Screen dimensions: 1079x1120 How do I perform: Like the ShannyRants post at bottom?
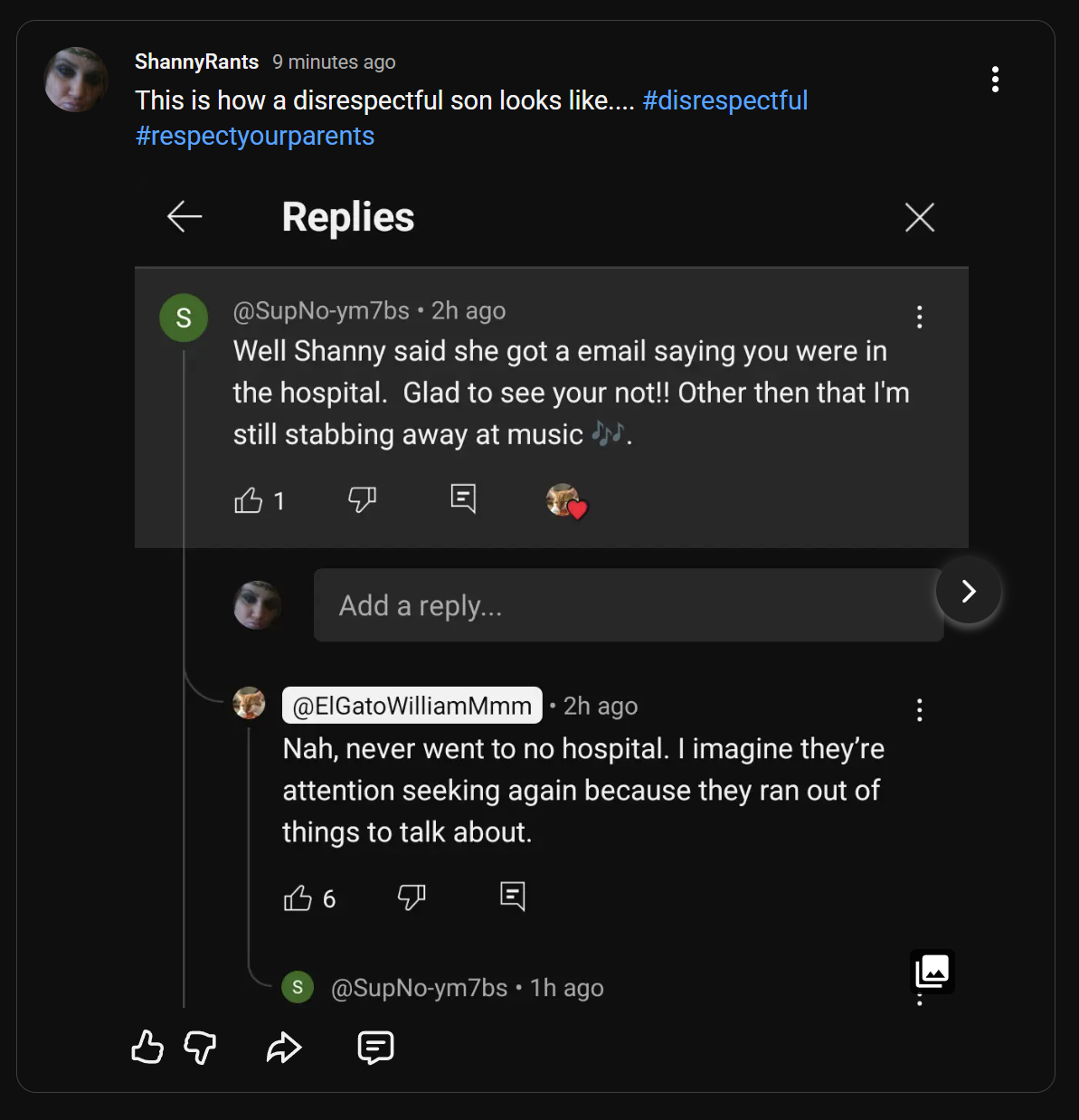coord(147,1048)
